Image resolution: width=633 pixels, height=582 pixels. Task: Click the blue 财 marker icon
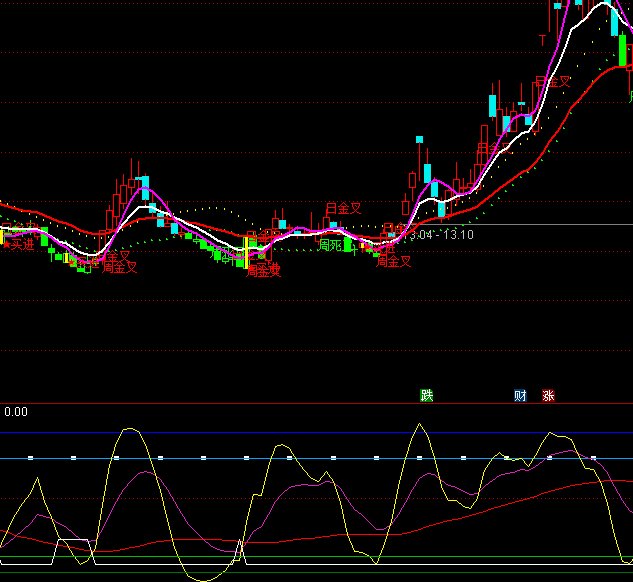[520, 395]
